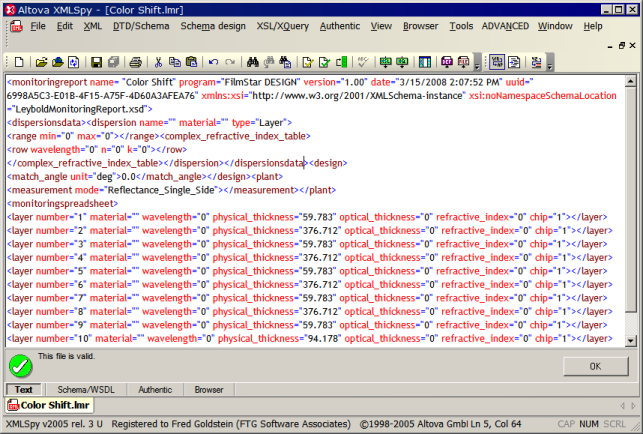Screen dimensions: 643x434
Task: Click the Copy icon in toolbar
Action: coord(175,62)
